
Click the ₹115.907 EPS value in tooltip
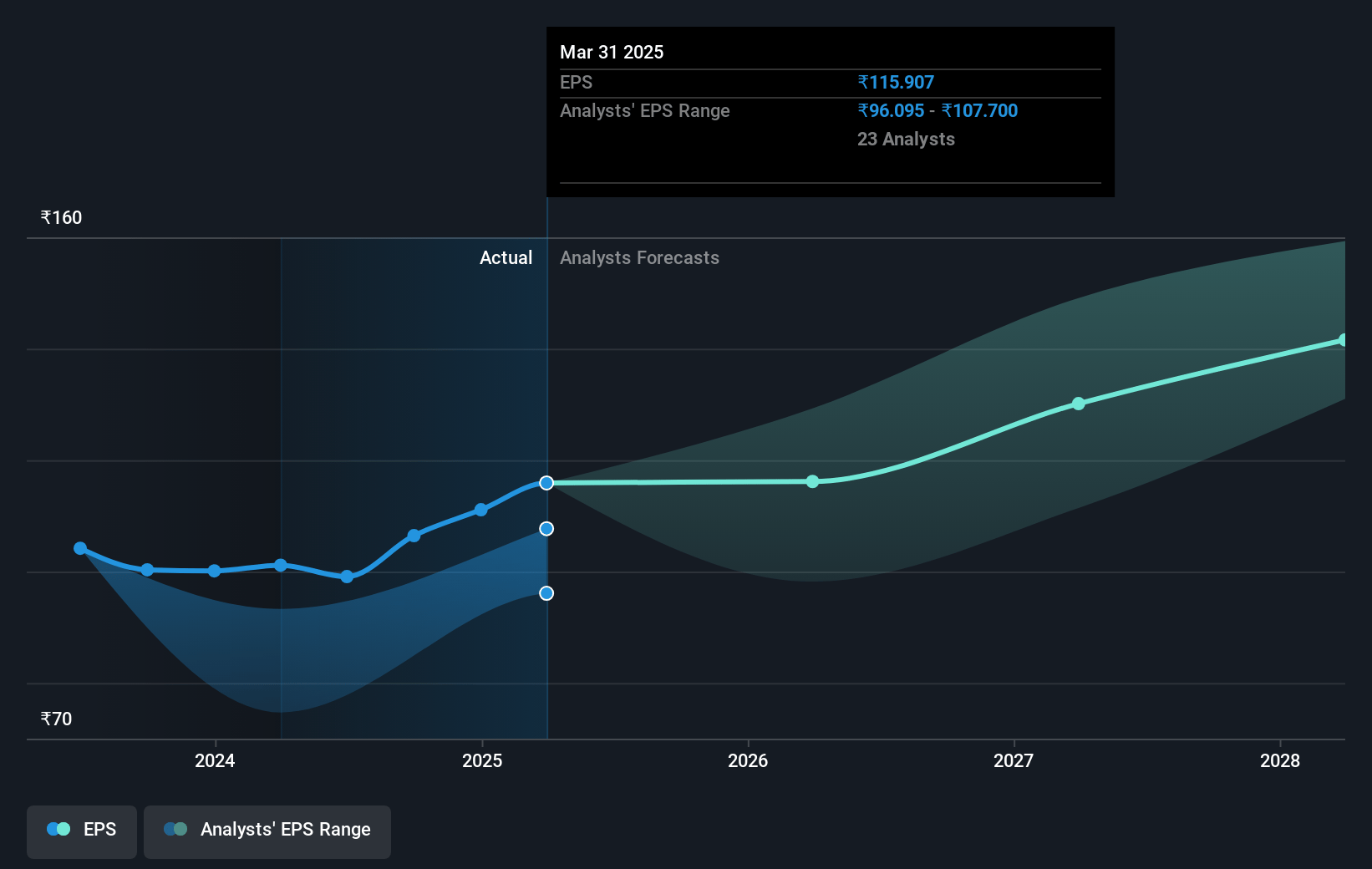[x=896, y=82]
